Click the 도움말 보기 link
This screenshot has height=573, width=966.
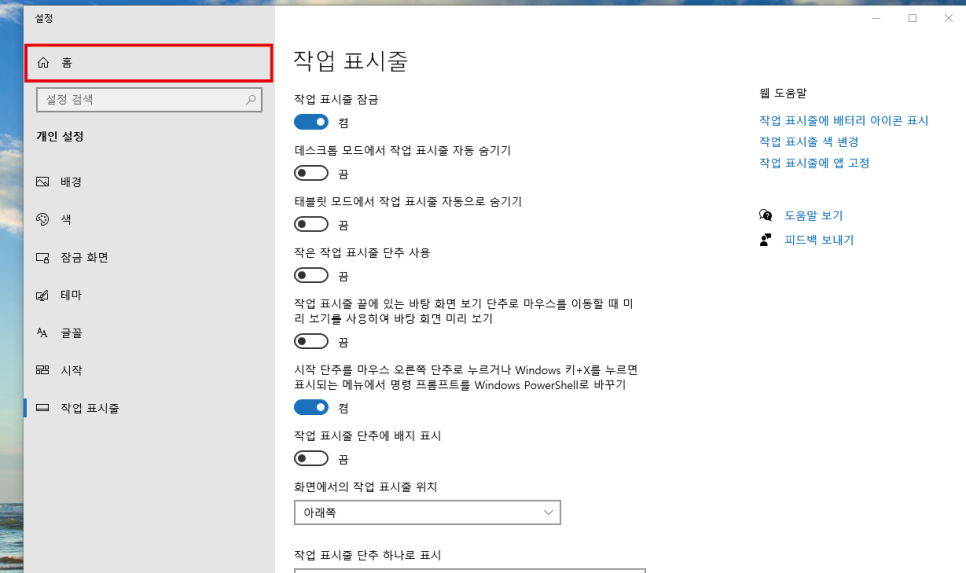813,216
